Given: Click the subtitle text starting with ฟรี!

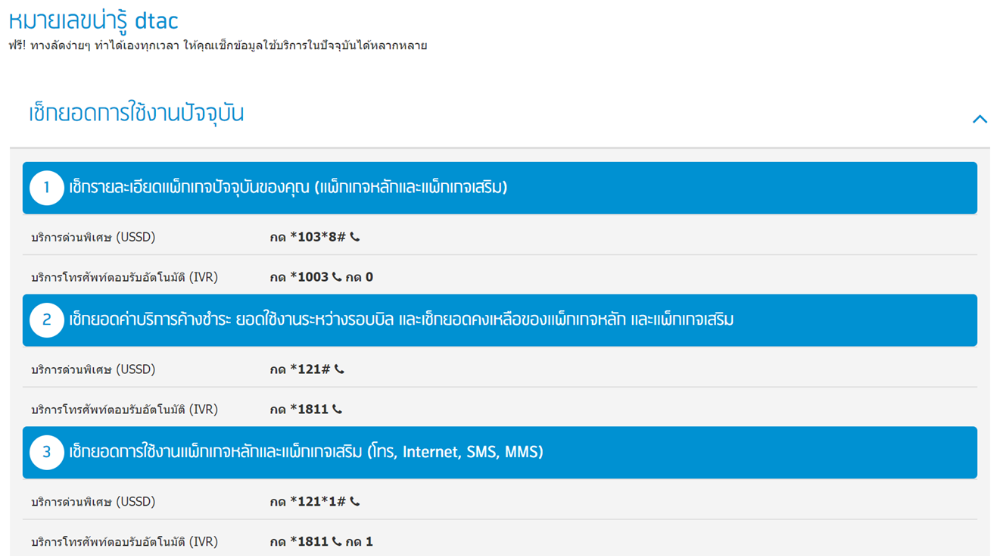Looking at the screenshot, I should pos(217,45).
